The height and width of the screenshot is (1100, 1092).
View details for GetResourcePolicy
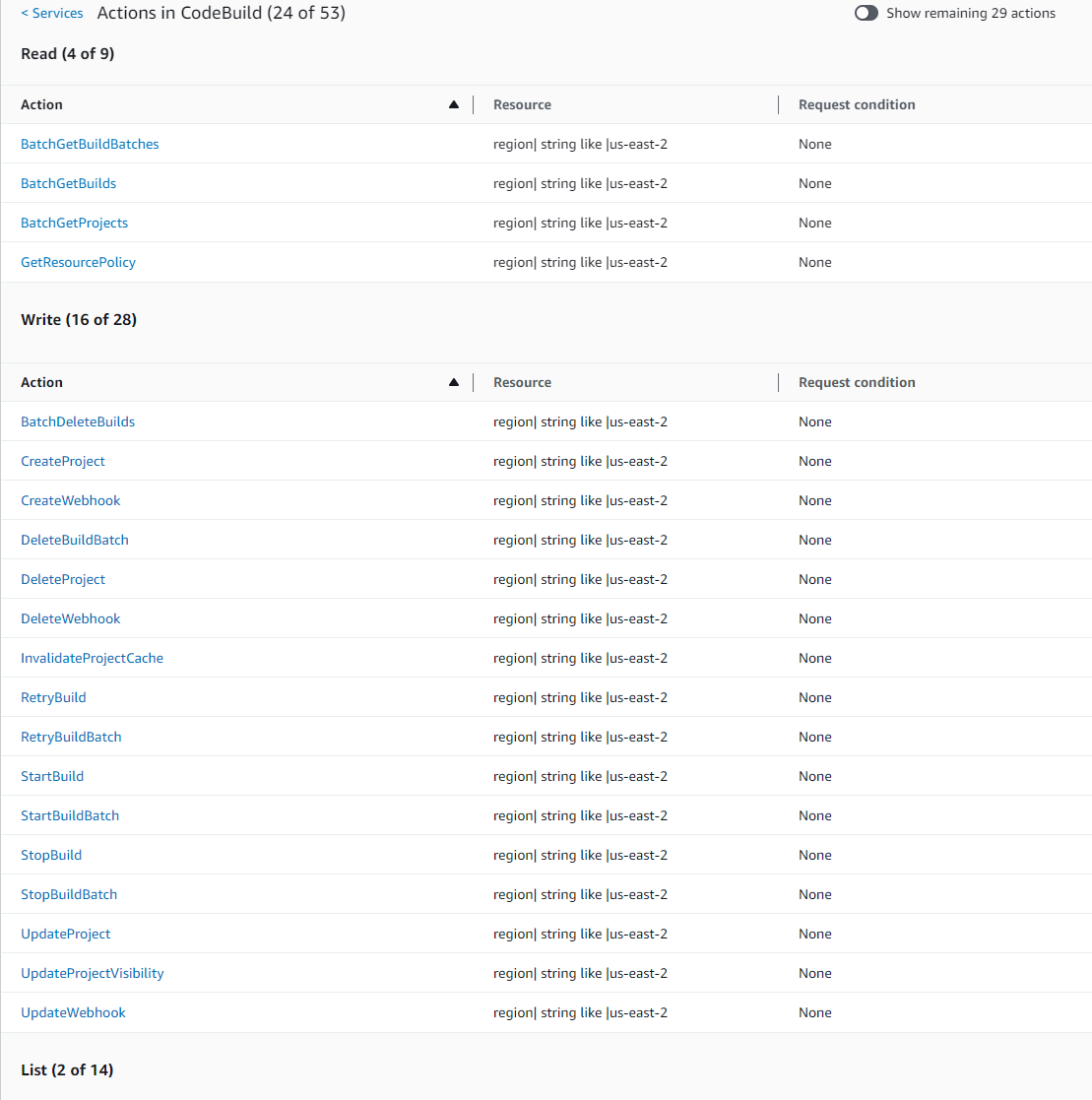pyautogui.click(x=78, y=262)
